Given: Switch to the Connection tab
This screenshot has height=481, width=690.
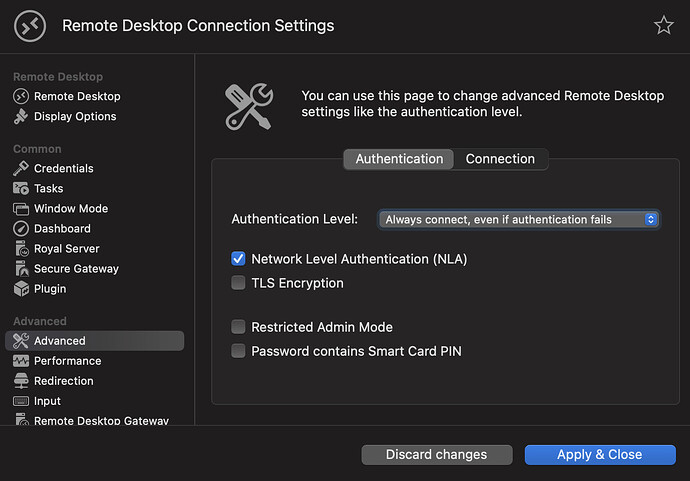Looking at the screenshot, I should click(x=500, y=159).
